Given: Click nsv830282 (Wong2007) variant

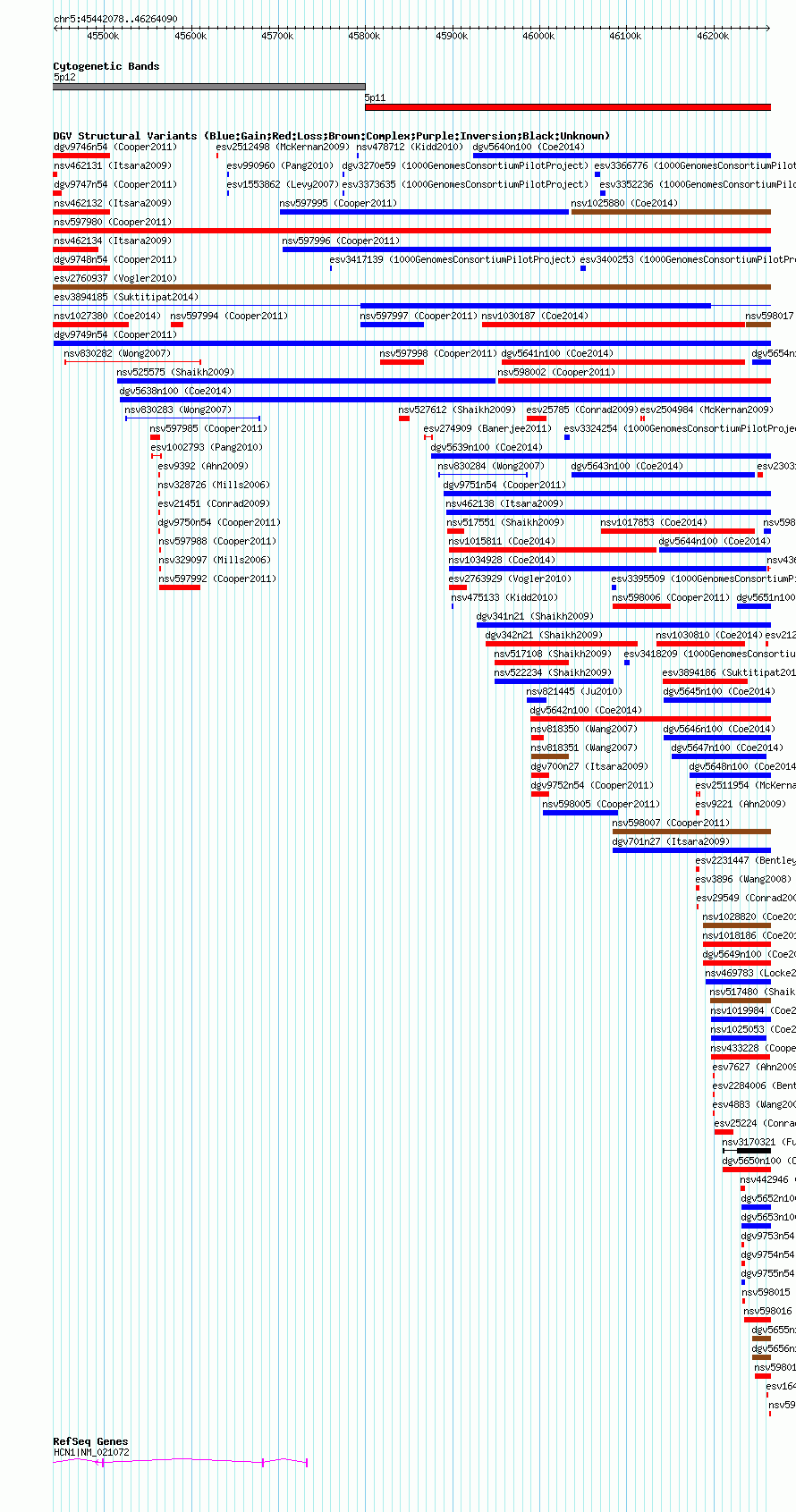Looking at the screenshot, I should pyautogui.click(x=132, y=362).
